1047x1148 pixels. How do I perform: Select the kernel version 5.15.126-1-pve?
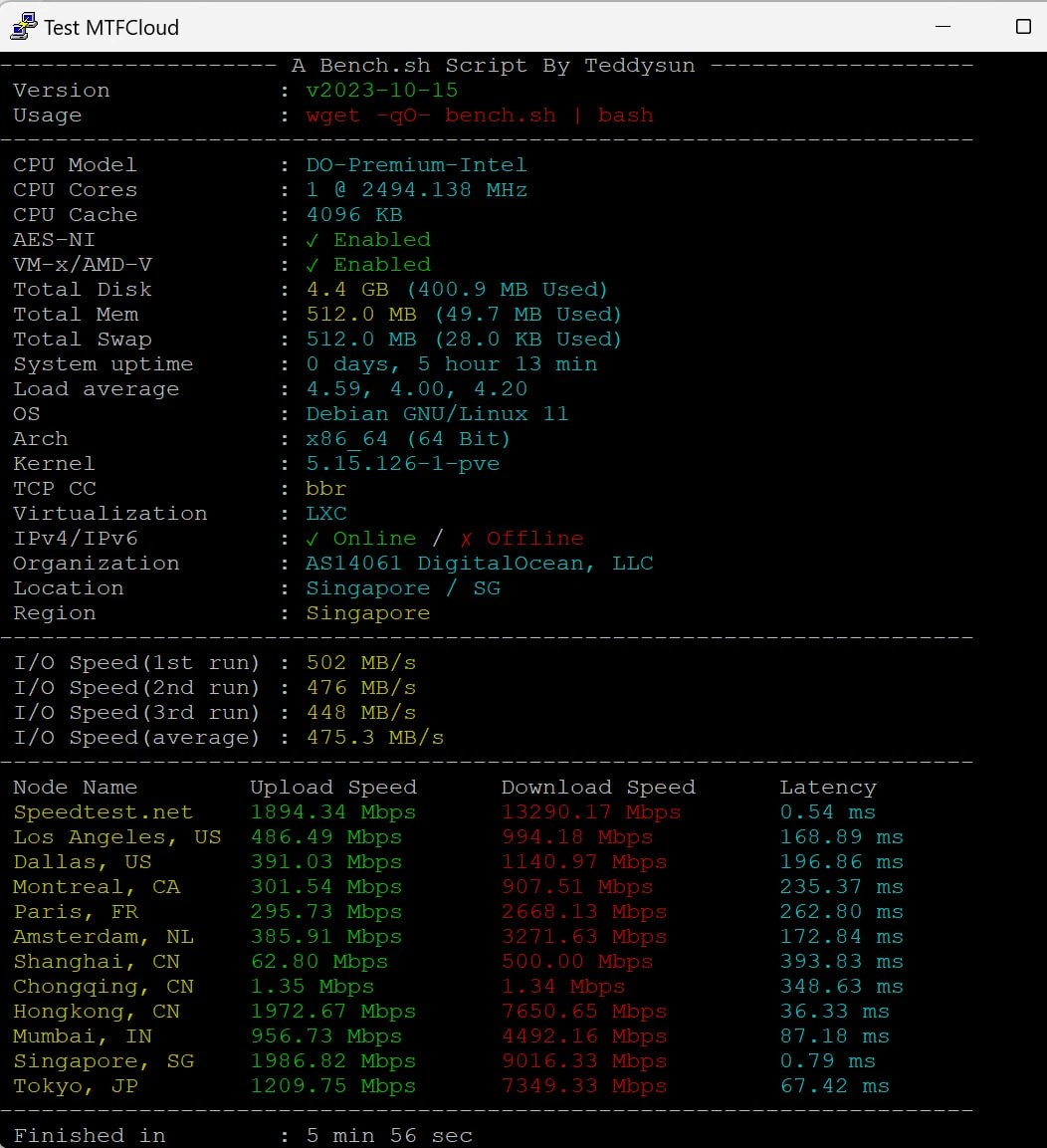[x=402, y=463]
